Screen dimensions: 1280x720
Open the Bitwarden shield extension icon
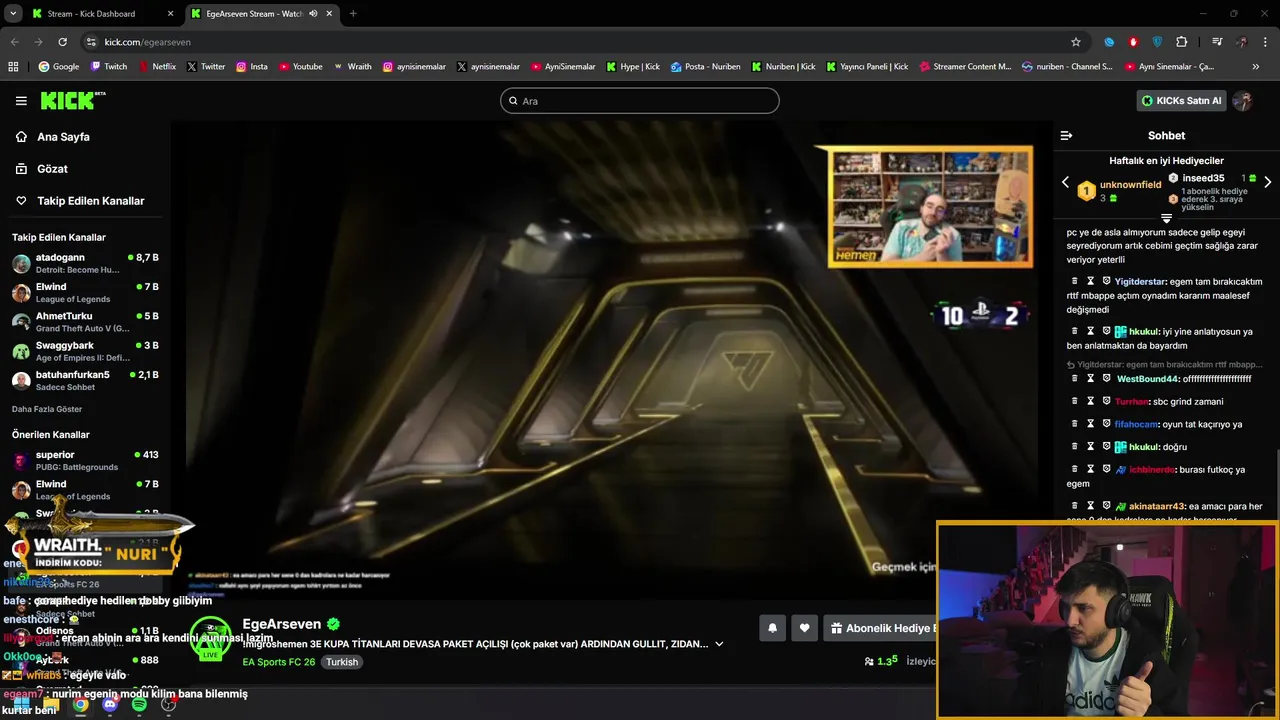point(1157,42)
